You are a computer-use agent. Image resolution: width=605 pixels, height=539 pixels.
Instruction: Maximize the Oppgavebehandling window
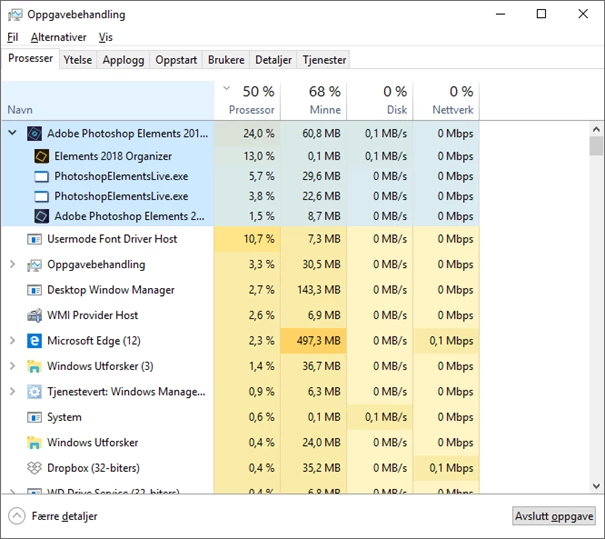pos(541,14)
